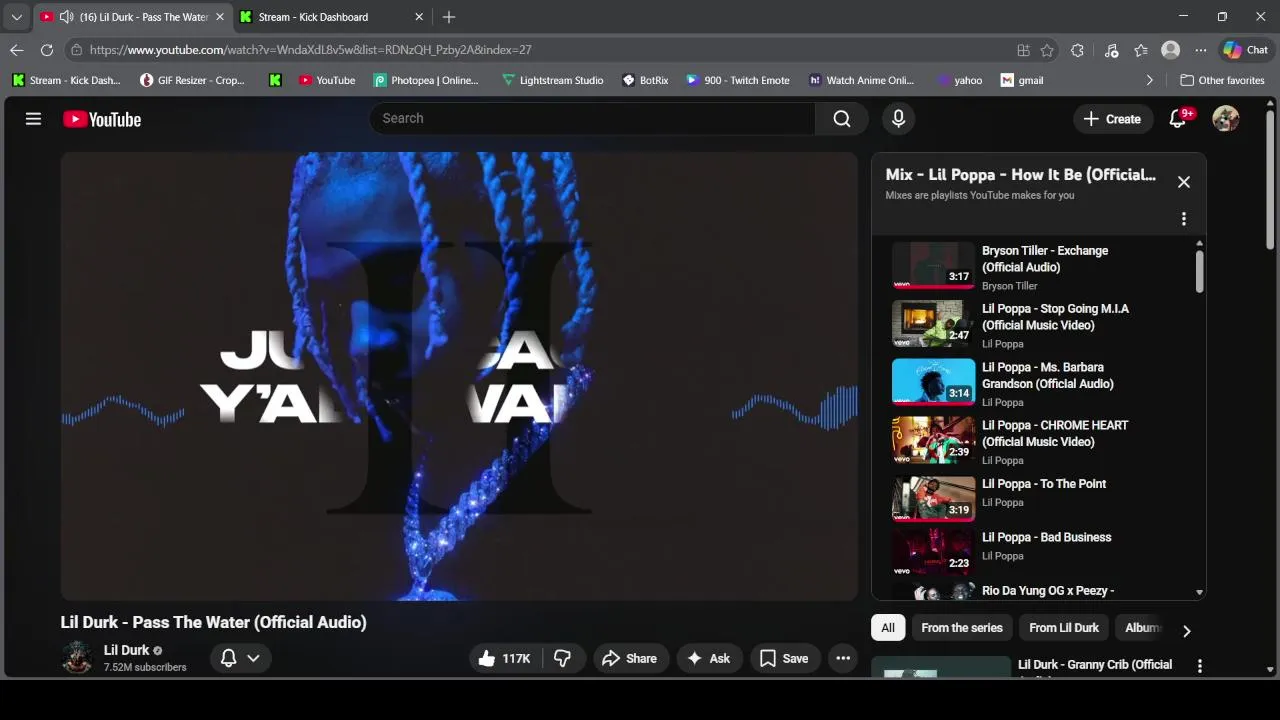Open the split screen icon in address bar
This screenshot has height=720, width=1280.
1023,50
